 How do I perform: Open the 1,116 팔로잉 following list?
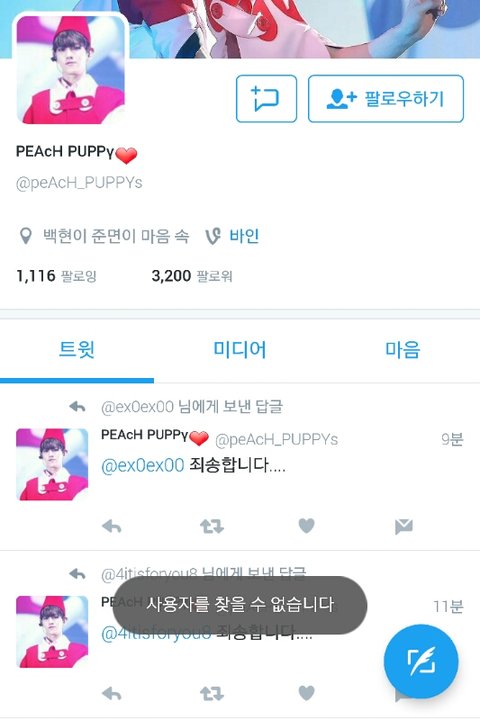tap(56, 276)
